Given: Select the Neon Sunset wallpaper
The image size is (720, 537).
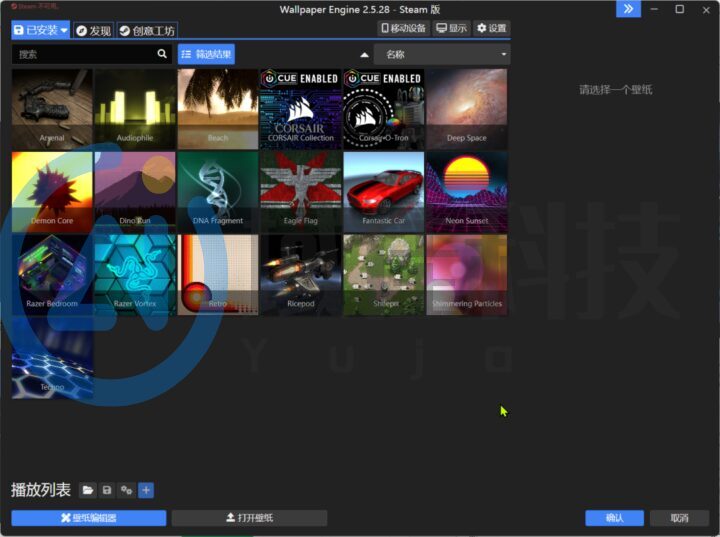Looking at the screenshot, I should coord(467,192).
